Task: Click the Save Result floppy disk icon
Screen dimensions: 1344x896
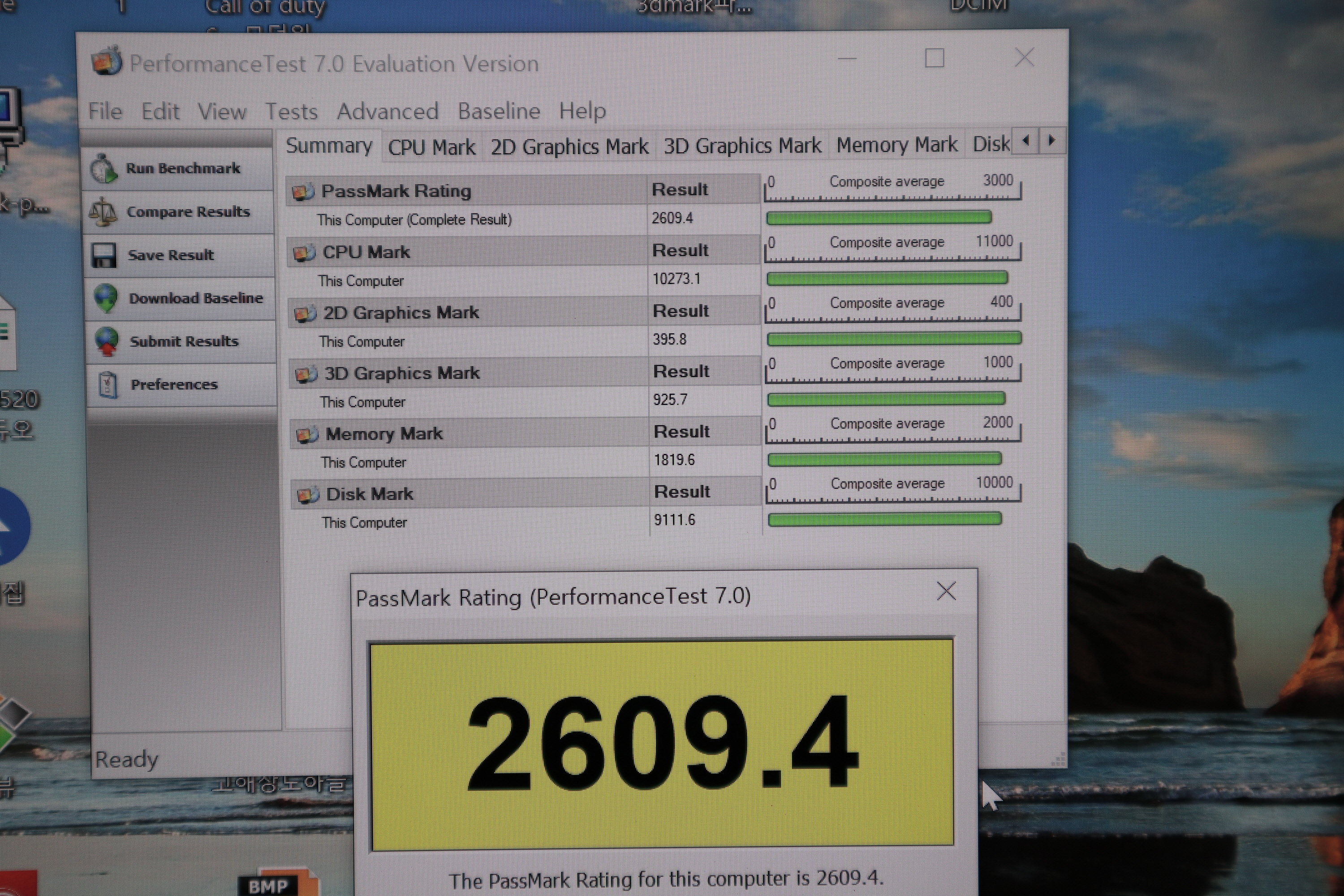Action: coord(104,255)
